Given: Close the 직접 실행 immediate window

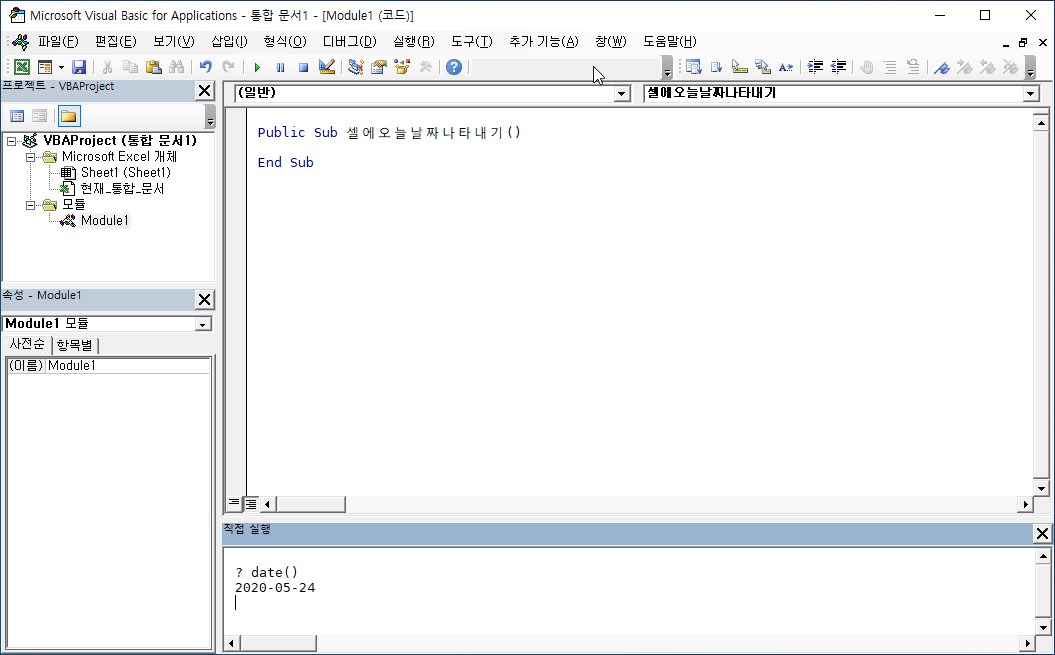Looking at the screenshot, I should pos(1042,533).
